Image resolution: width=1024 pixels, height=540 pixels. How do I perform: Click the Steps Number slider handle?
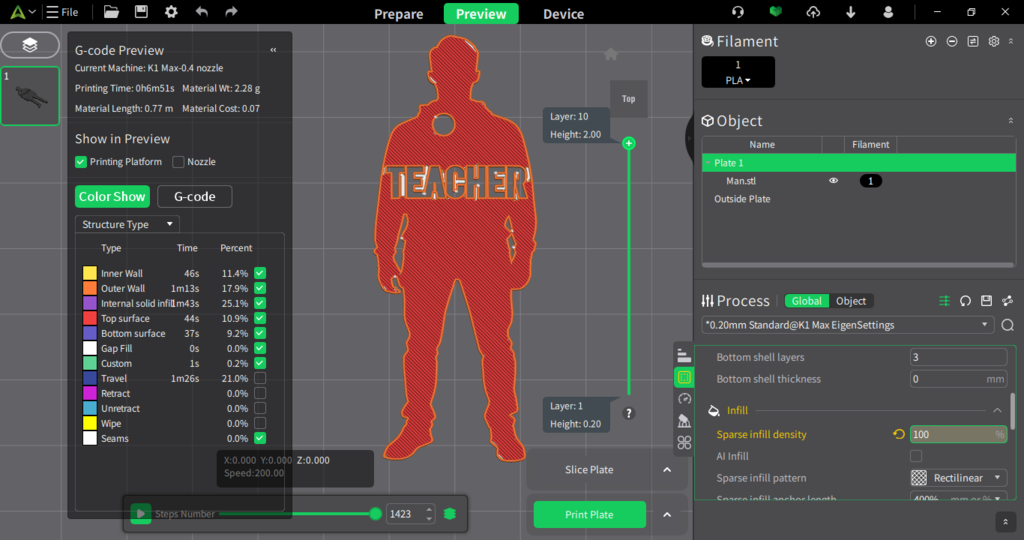[376, 514]
